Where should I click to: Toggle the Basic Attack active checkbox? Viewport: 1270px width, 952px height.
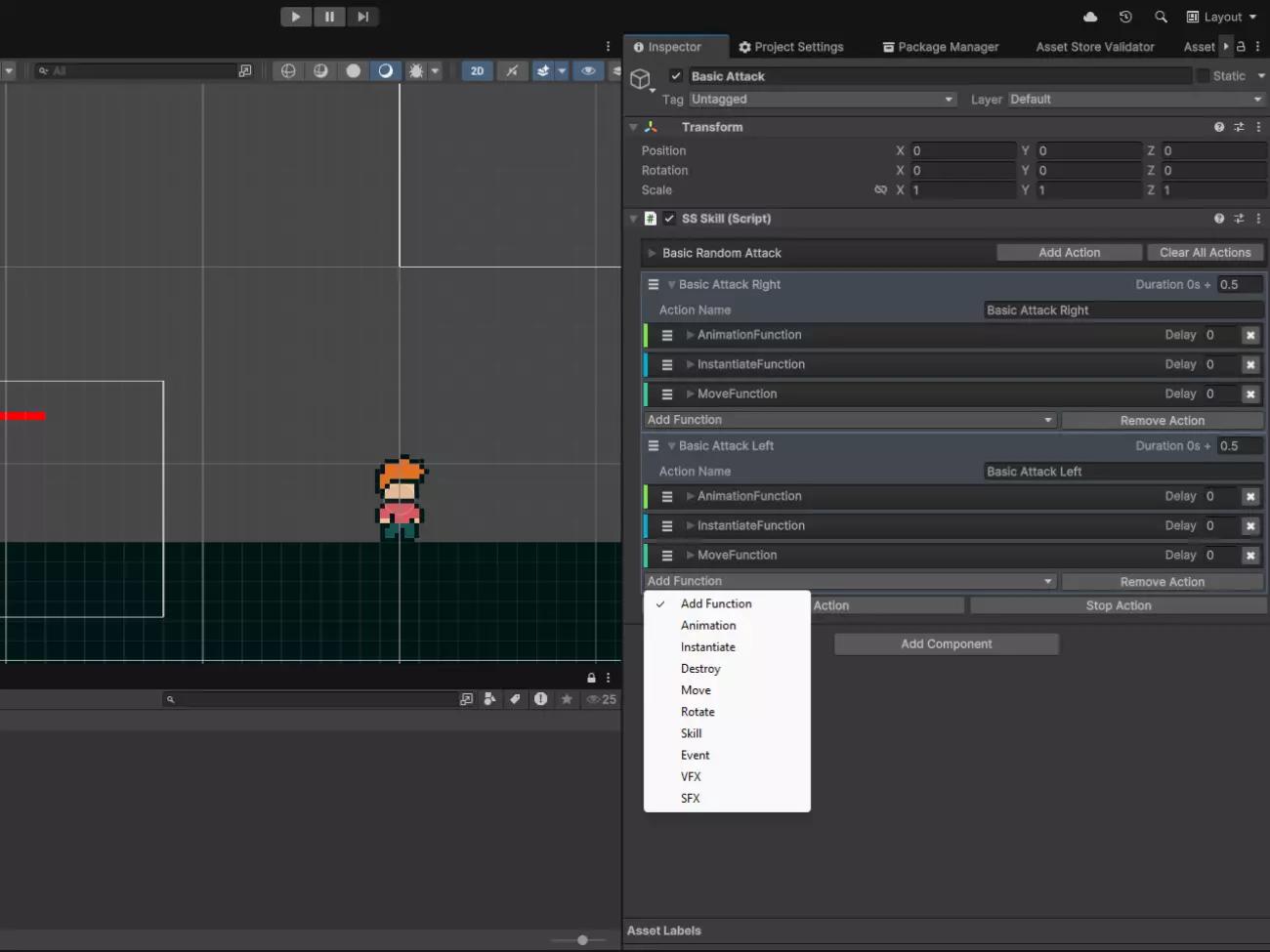[x=676, y=76]
